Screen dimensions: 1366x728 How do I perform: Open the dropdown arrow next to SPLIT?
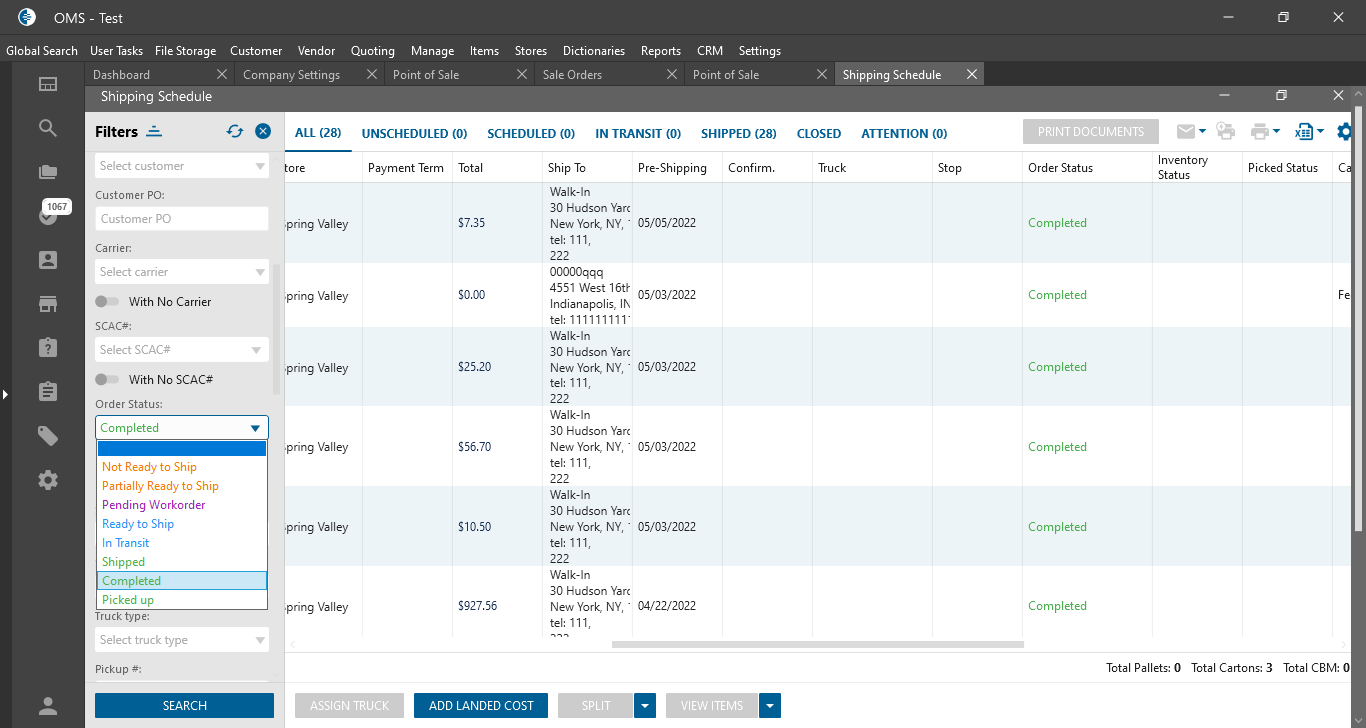(x=645, y=706)
